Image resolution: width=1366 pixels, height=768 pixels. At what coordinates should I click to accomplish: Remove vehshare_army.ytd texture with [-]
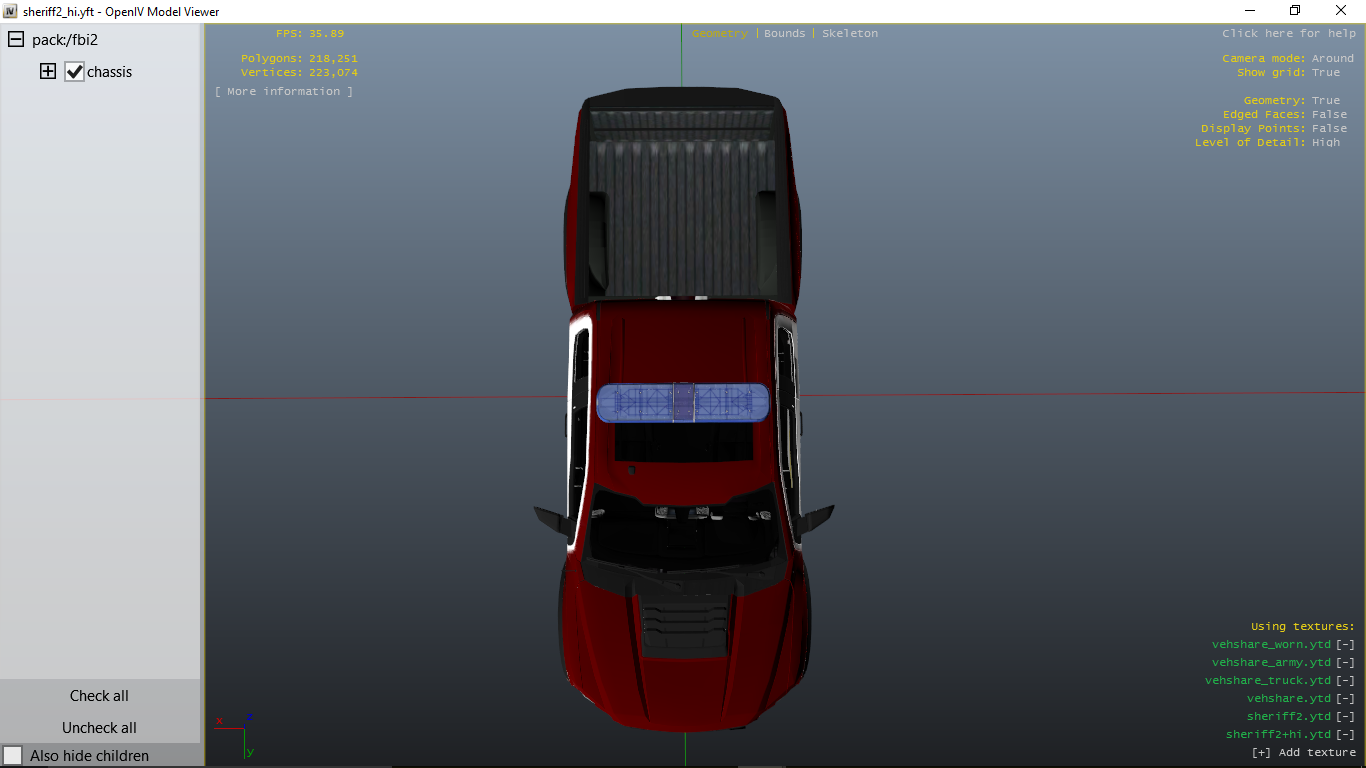click(x=1345, y=663)
